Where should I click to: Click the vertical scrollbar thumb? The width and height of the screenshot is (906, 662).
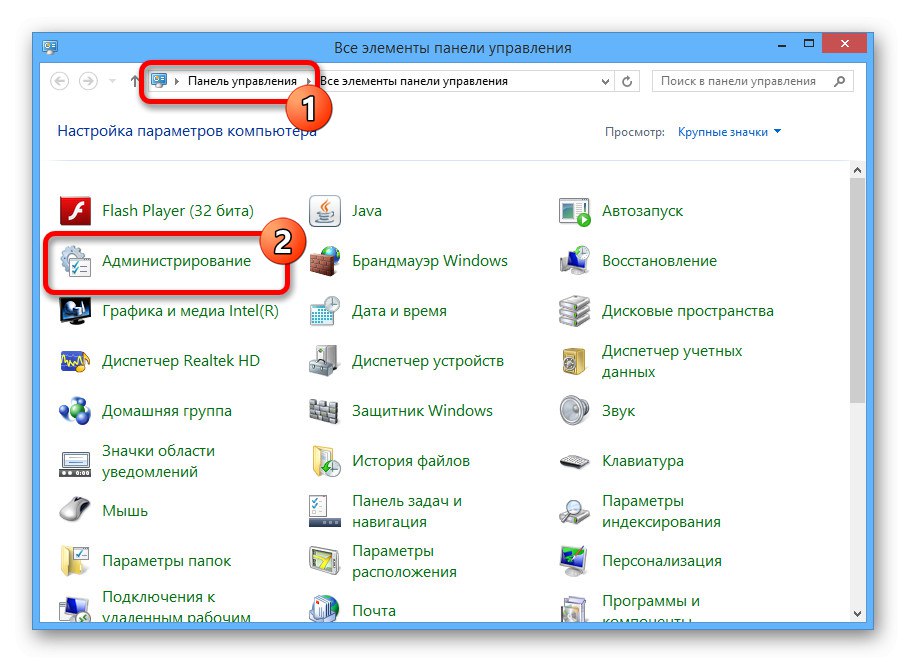coord(857,291)
